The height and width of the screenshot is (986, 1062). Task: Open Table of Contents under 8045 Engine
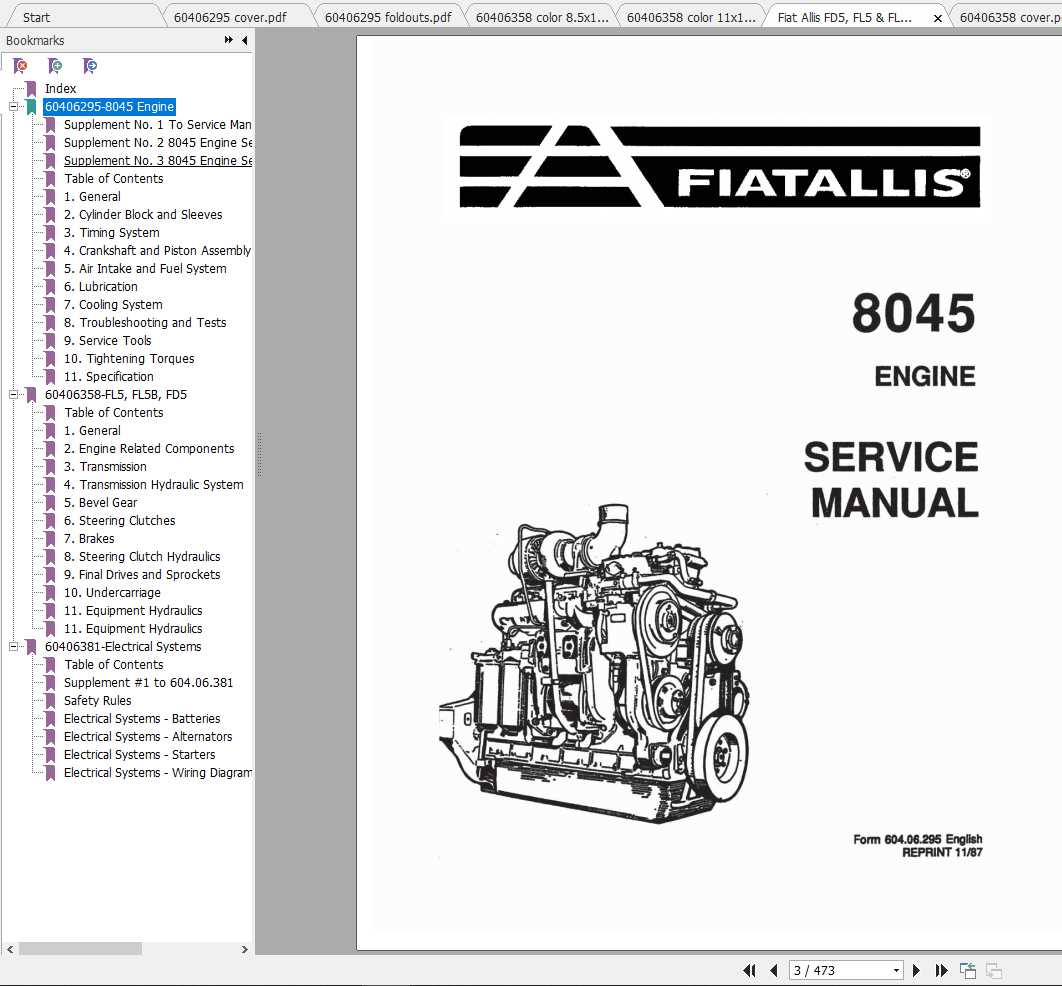114,178
